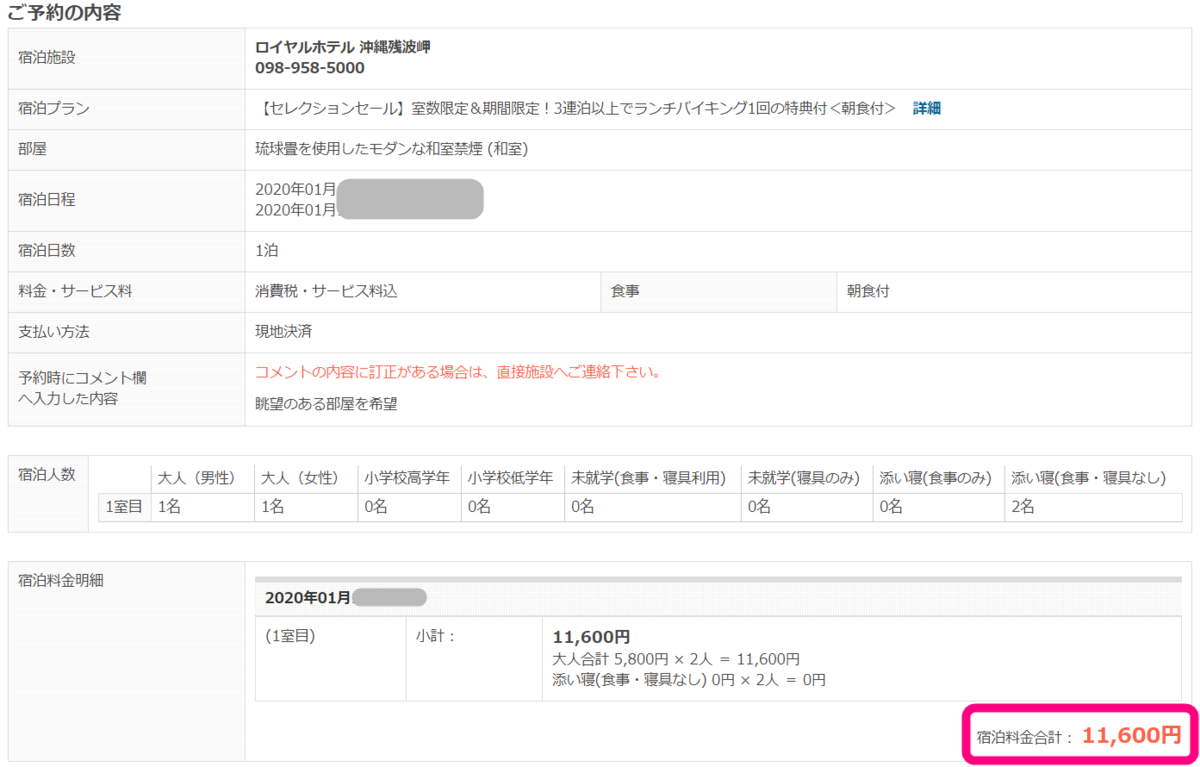This screenshot has height=767, width=1200.
Task: Click the 食事 cell label
Action: 626,291
